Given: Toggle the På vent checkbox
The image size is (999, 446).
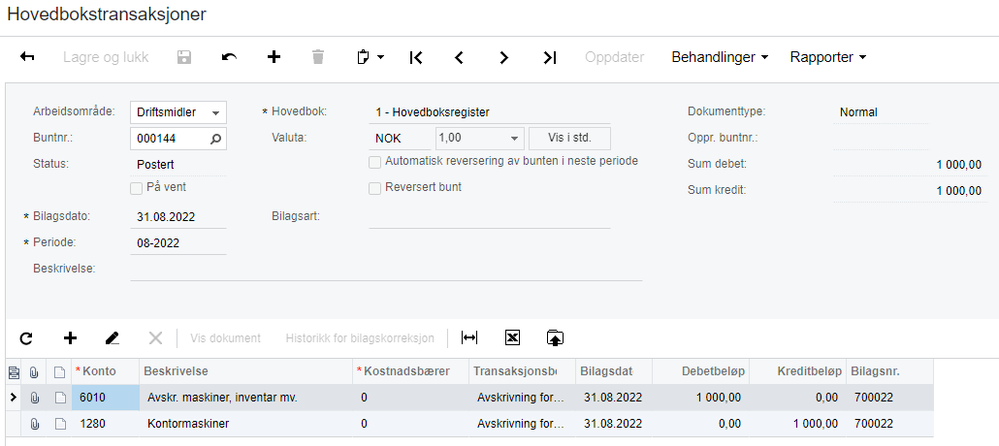Looking at the screenshot, I should click(137, 187).
